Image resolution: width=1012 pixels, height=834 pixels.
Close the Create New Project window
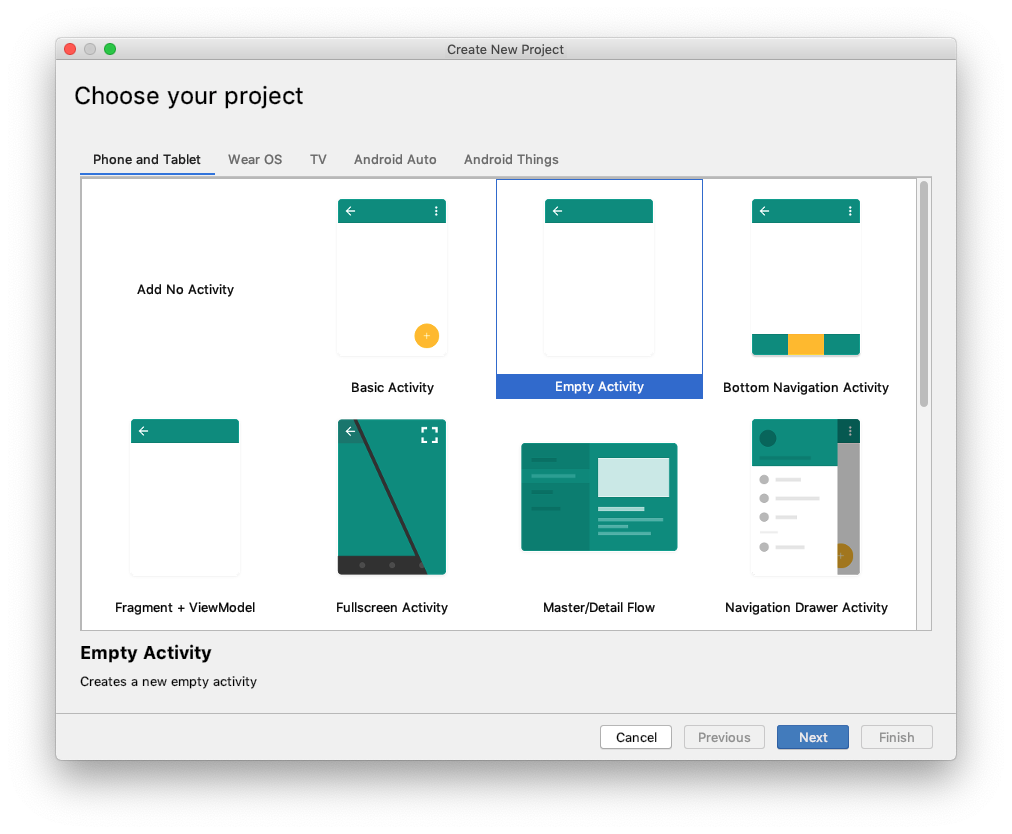(70, 49)
